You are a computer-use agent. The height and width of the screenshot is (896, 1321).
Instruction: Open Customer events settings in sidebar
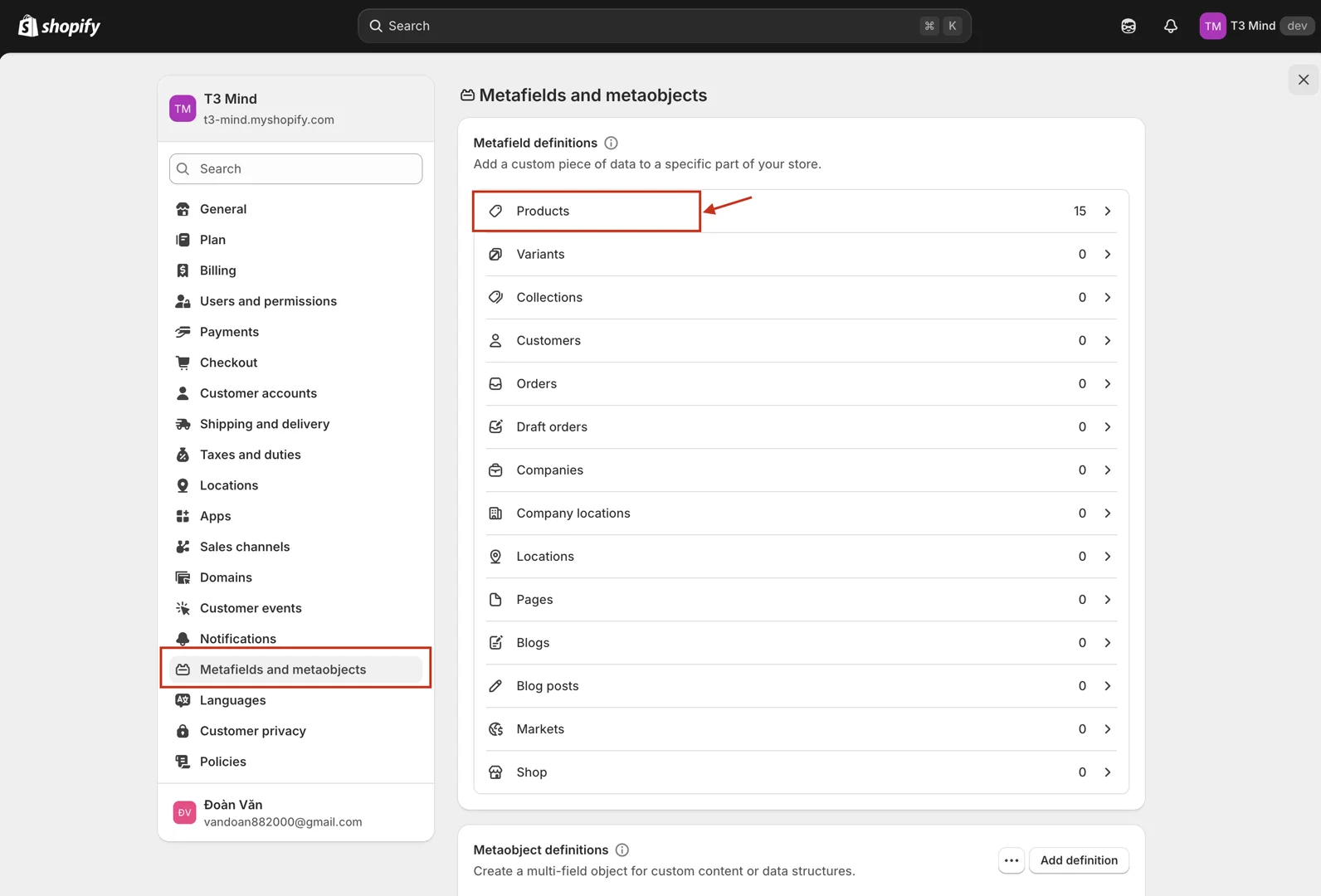[295, 608]
